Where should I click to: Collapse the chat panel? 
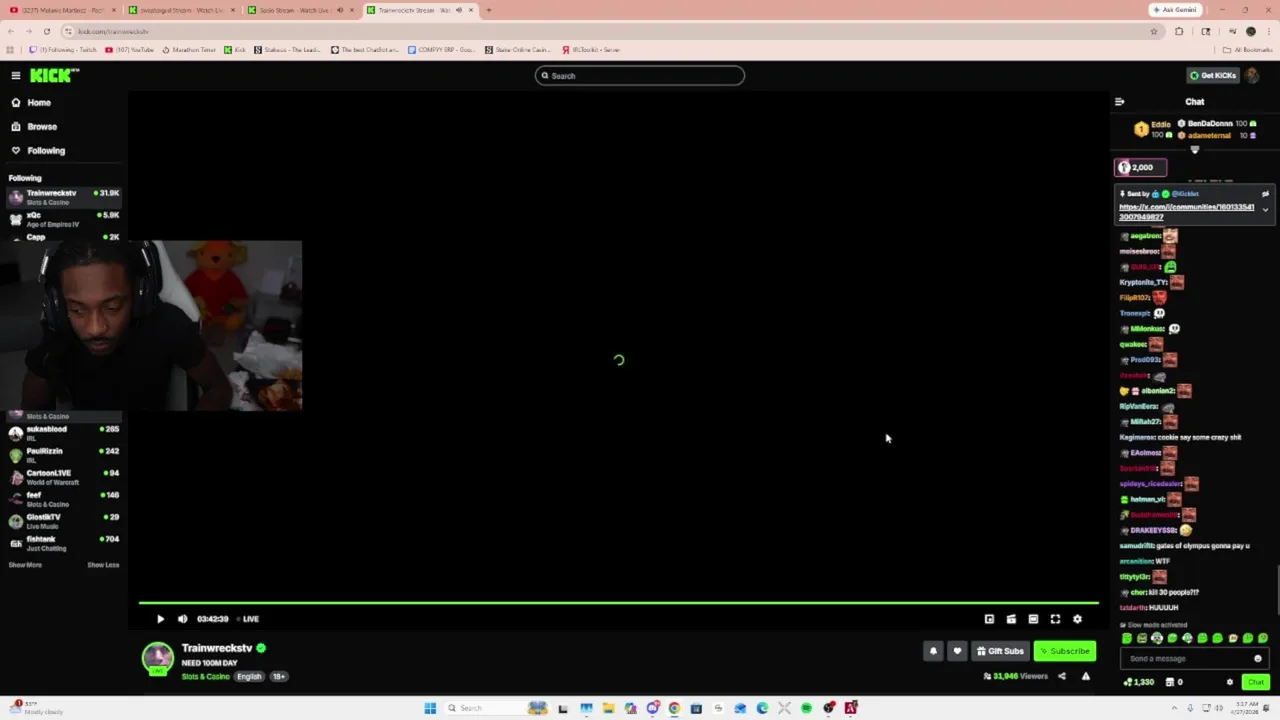pos(1119,101)
